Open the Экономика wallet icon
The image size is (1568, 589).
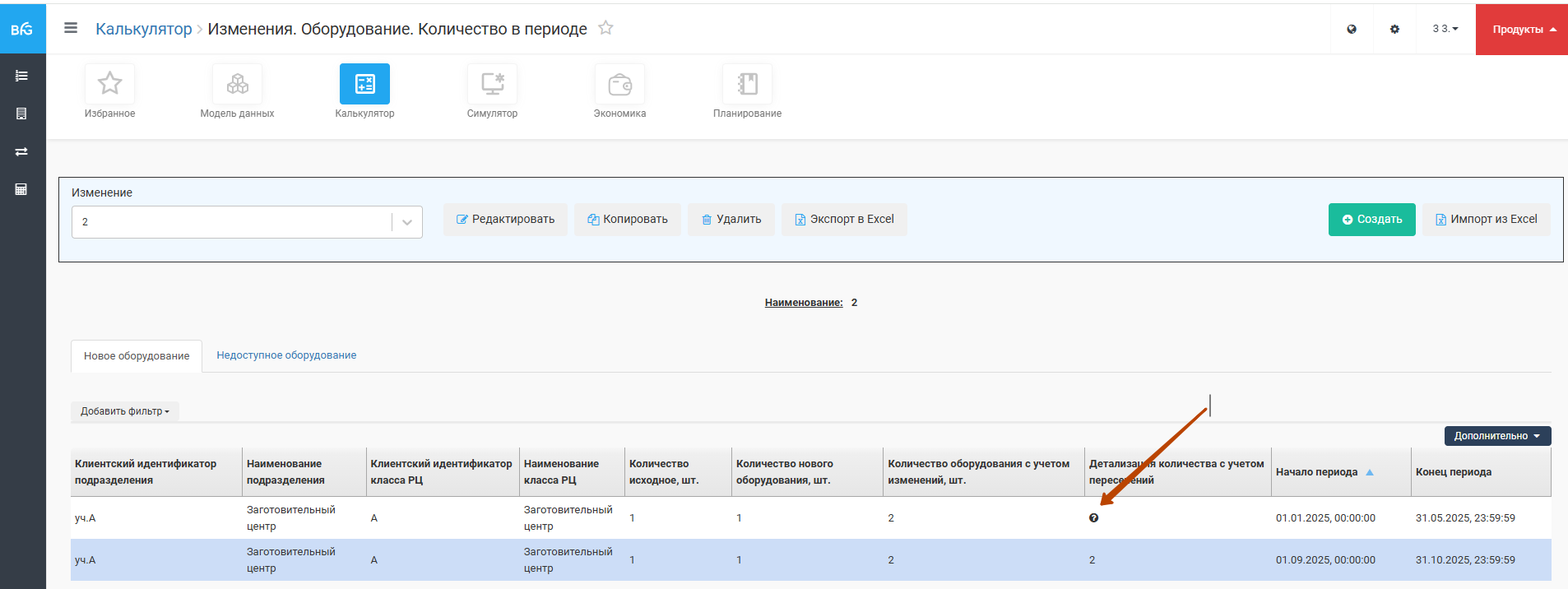pos(619,84)
